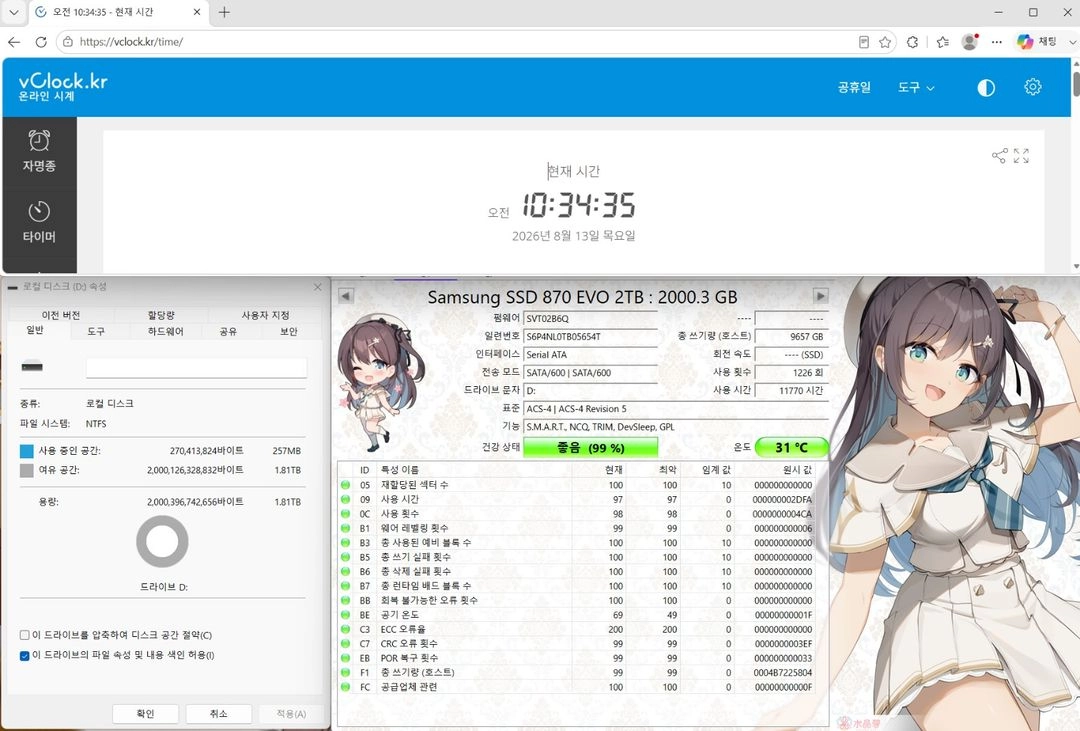Select the 공기 온도 attribute row

tap(577, 615)
